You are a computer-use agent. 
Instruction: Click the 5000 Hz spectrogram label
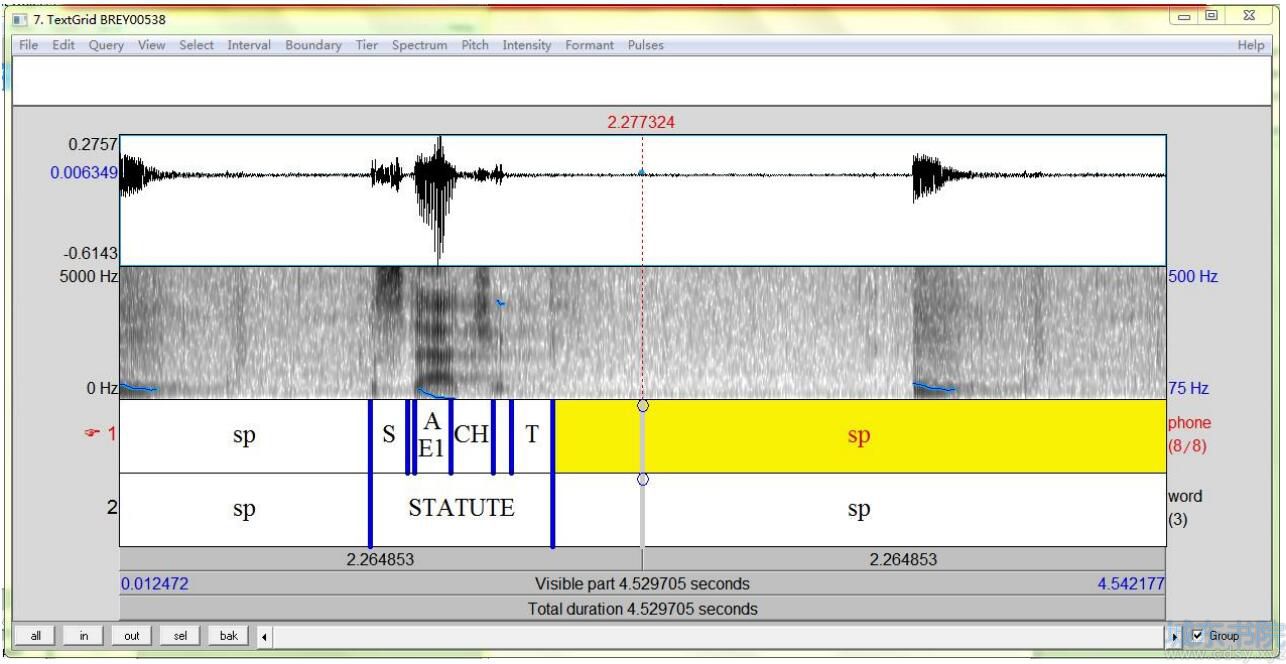tap(89, 276)
